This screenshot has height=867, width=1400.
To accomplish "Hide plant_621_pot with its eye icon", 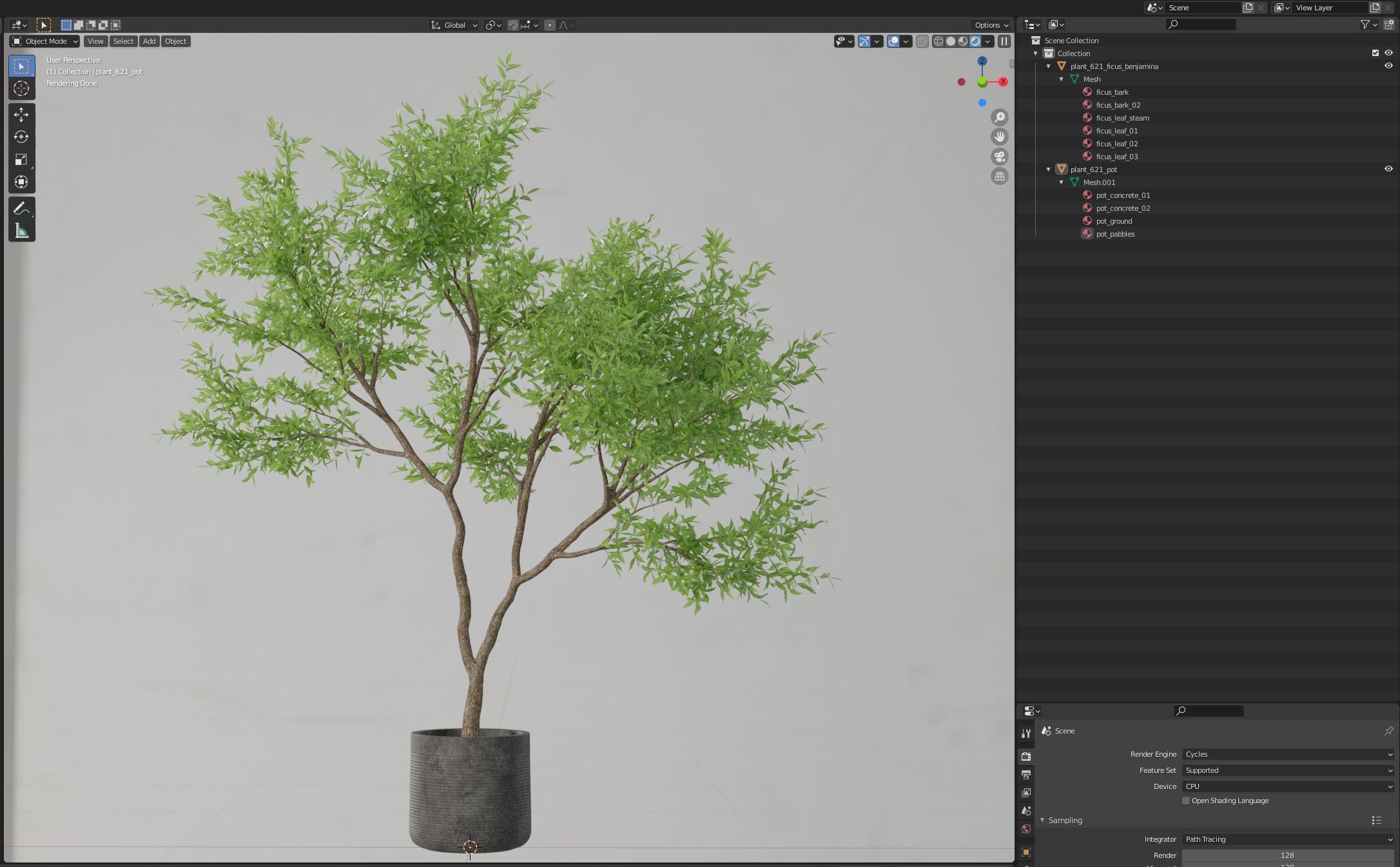I will (x=1388, y=169).
